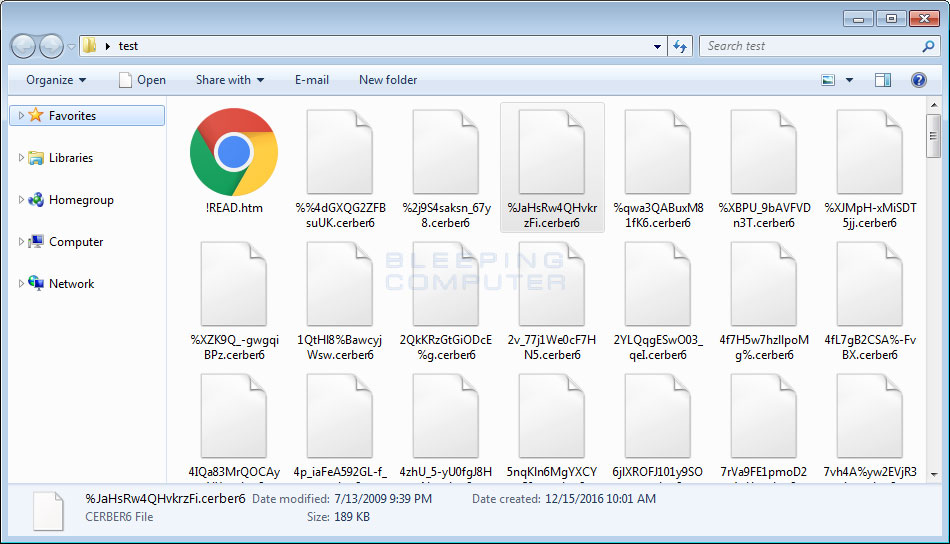Viewport: 950px width, 544px height.
Task: Expand the Network tree node
Action: tap(21, 284)
